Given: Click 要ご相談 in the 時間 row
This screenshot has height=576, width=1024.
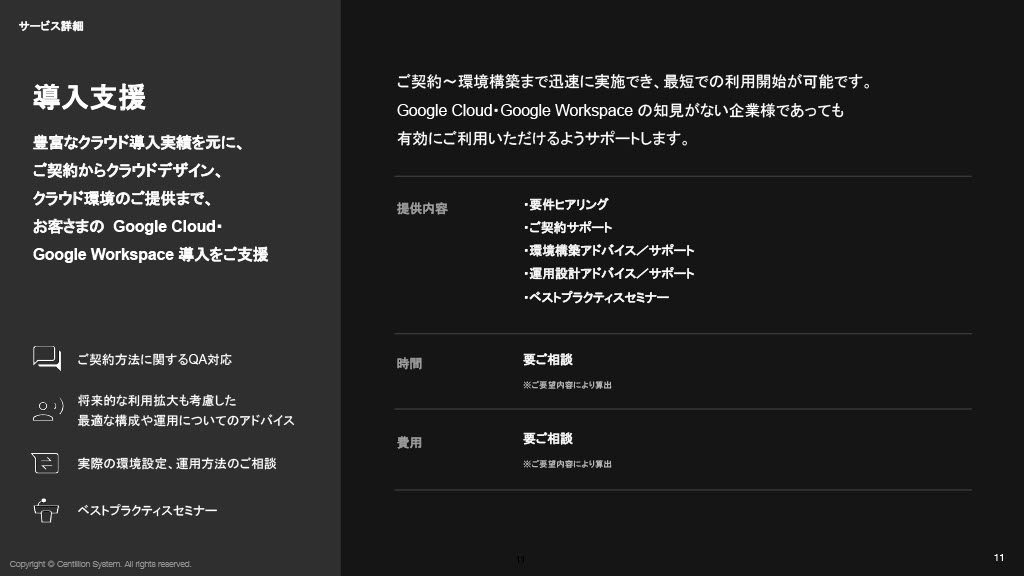Looking at the screenshot, I should click(547, 360).
